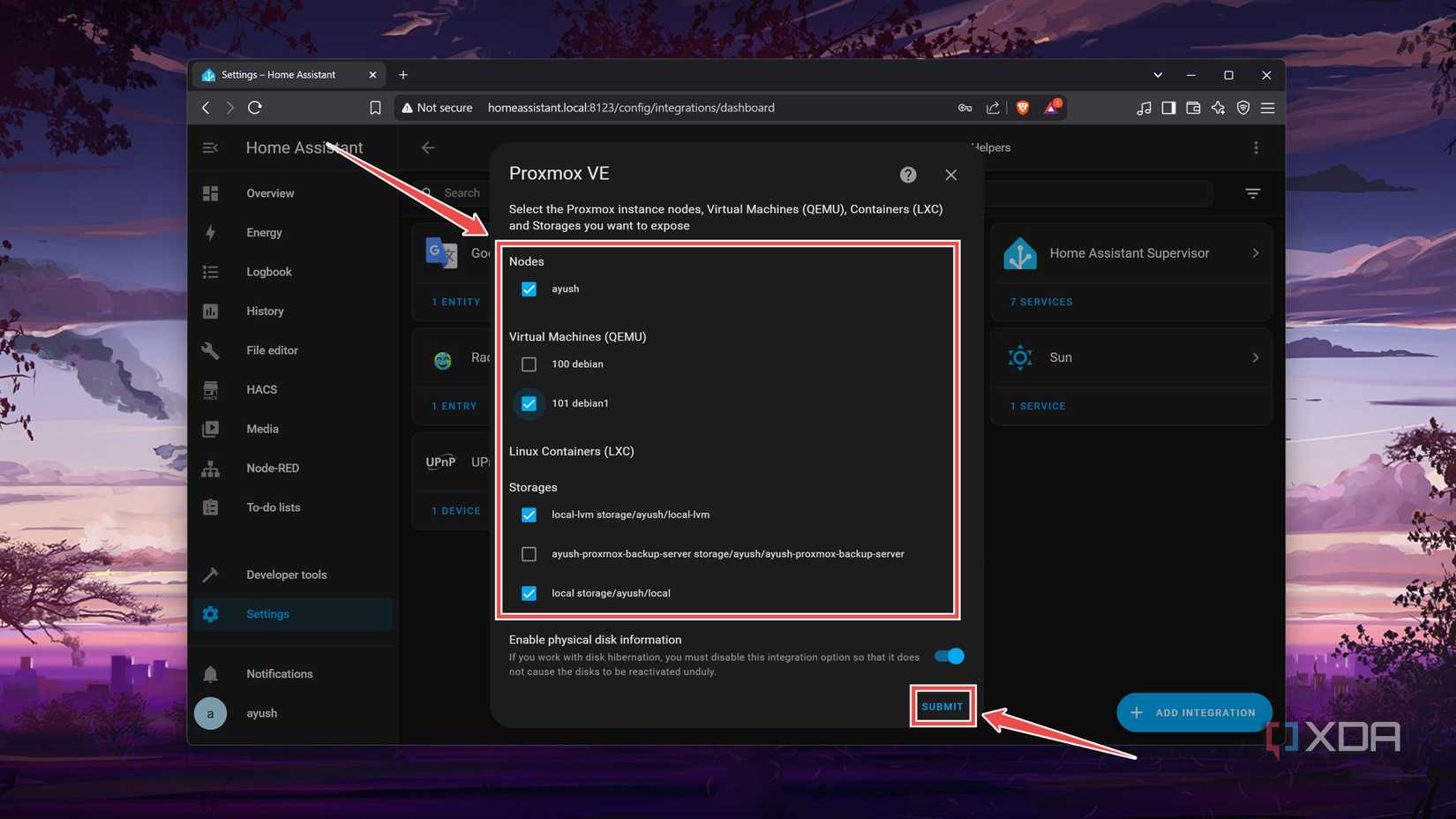Screen dimensions: 1456x819
Task: Click the password key icon in address bar
Action: (x=964, y=108)
